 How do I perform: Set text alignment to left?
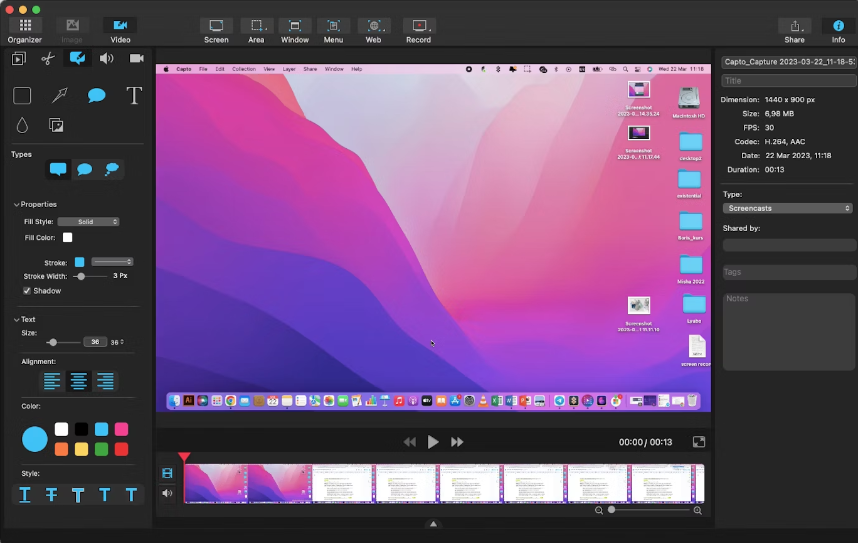coord(51,381)
